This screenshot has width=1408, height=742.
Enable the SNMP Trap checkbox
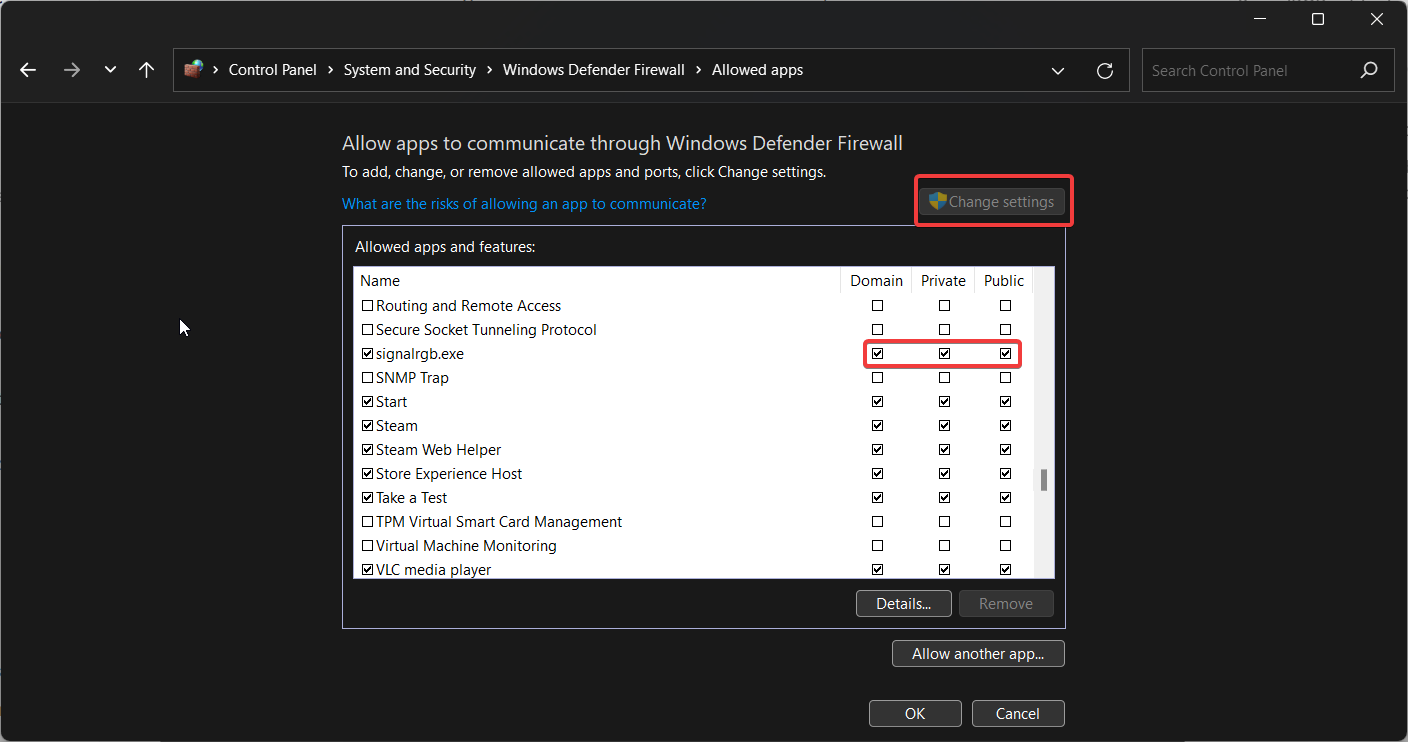pos(367,378)
